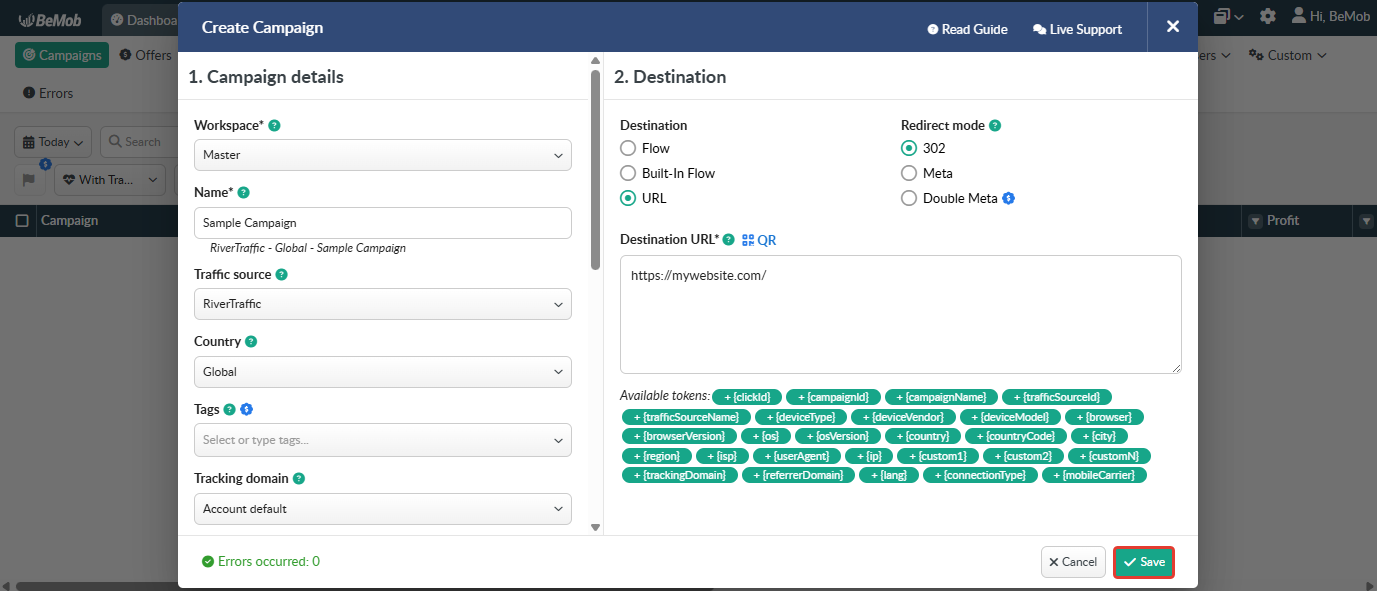The height and width of the screenshot is (591, 1377).
Task: Select the Flow destination option
Action: point(628,148)
